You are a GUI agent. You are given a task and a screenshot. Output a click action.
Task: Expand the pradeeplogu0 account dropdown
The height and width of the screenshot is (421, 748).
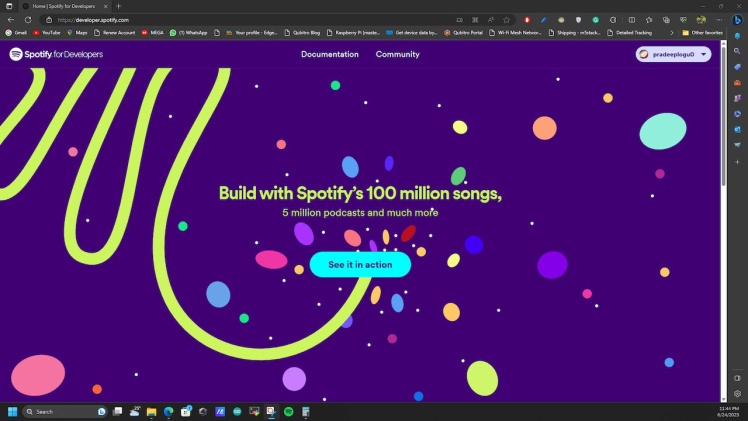(x=673, y=54)
